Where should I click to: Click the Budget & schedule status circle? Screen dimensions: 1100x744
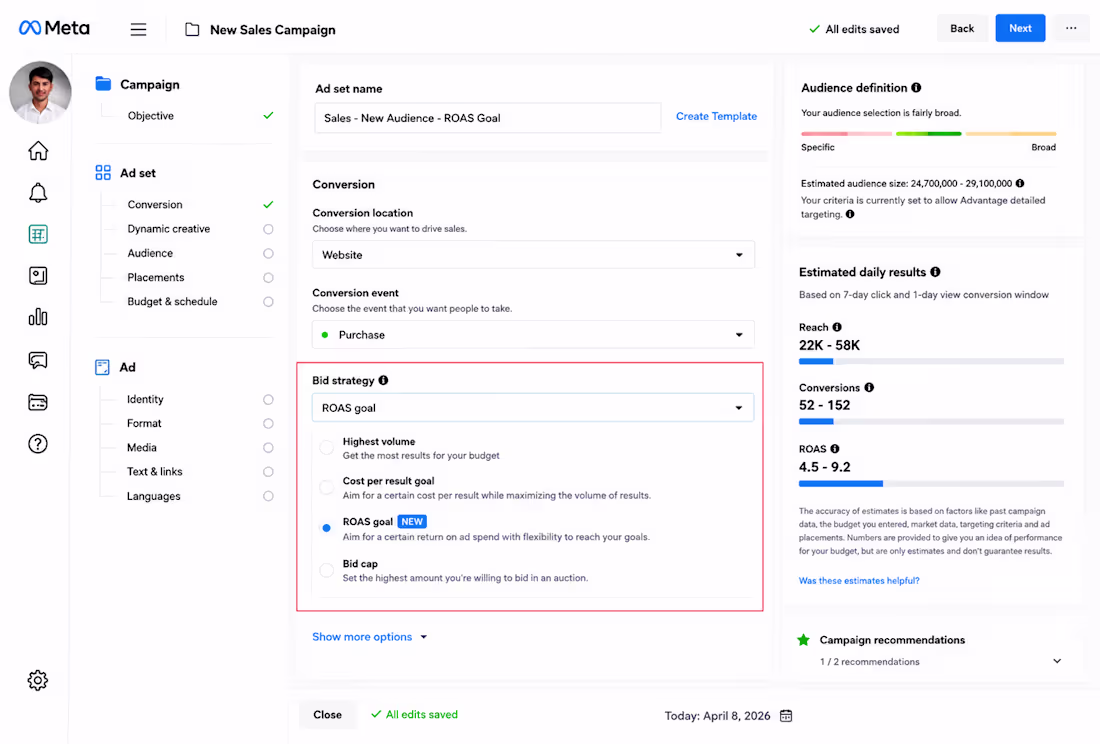[268, 302]
